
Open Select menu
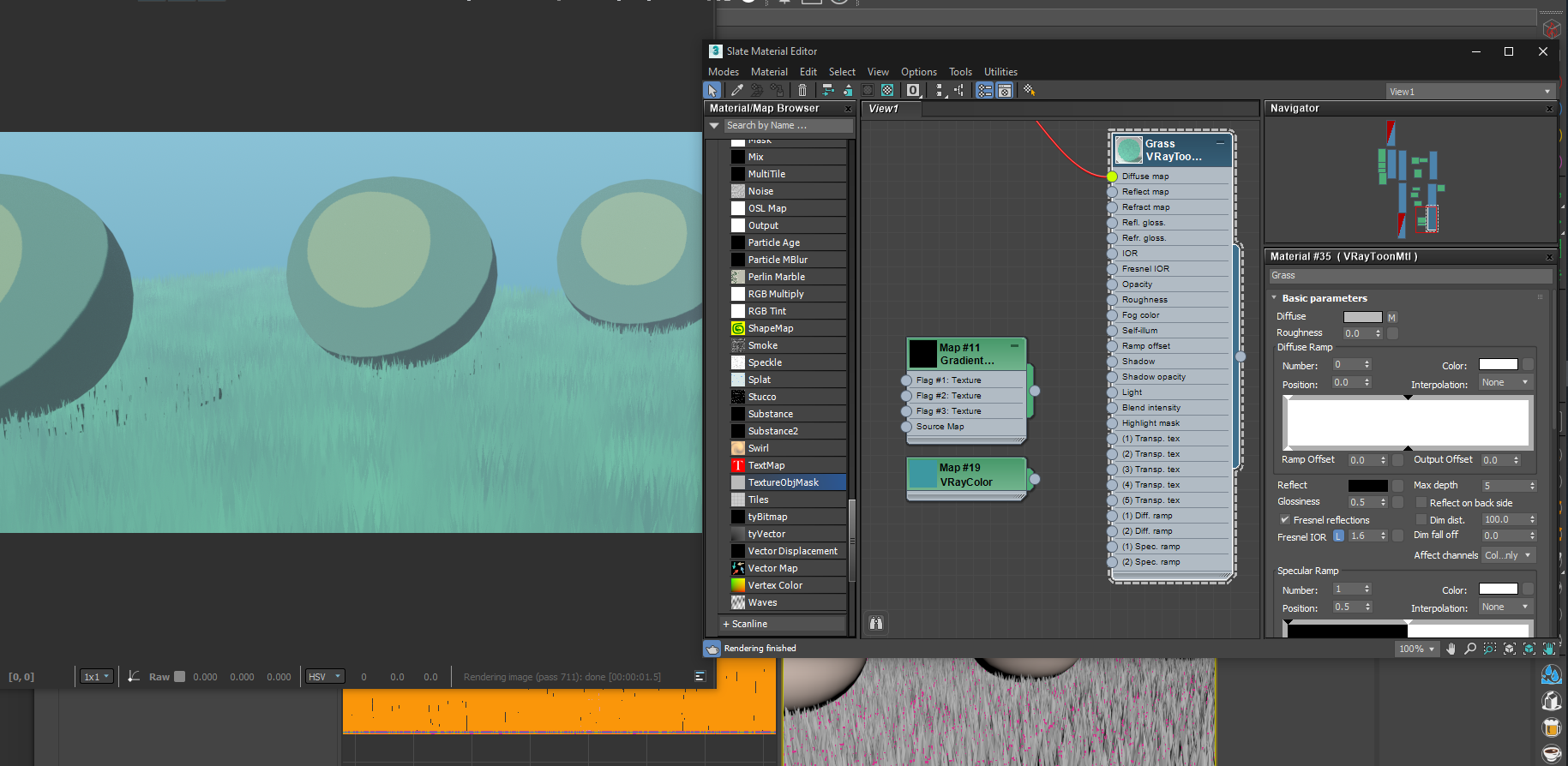(x=842, y=72)
